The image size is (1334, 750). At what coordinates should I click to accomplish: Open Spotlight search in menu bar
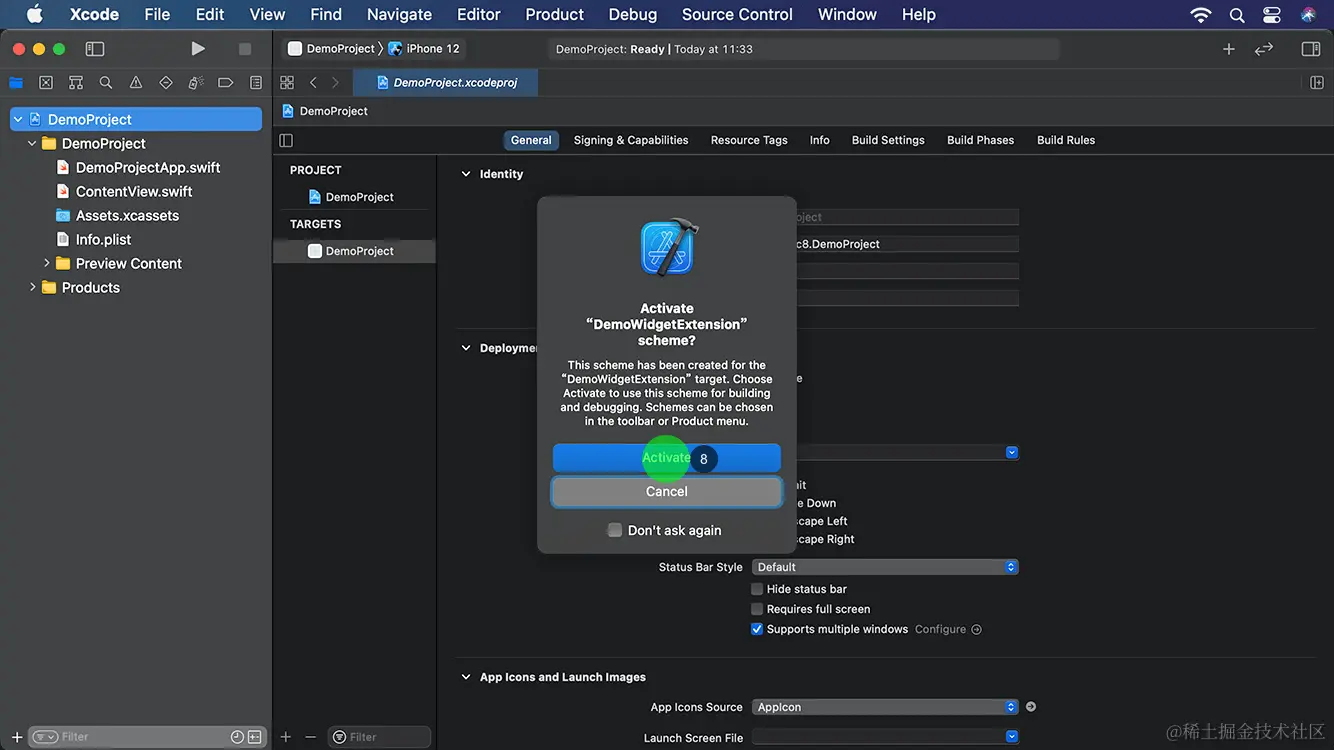tap(1237, 14)
